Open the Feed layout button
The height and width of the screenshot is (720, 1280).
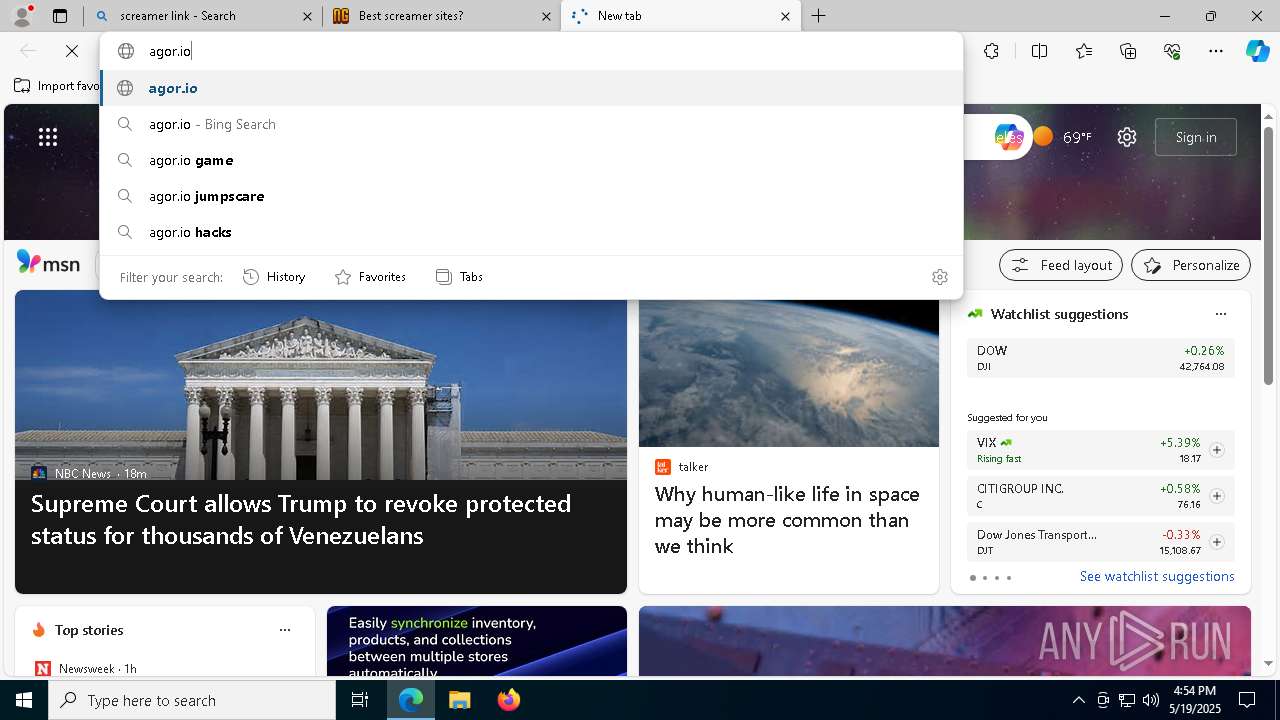point(1061,265)
